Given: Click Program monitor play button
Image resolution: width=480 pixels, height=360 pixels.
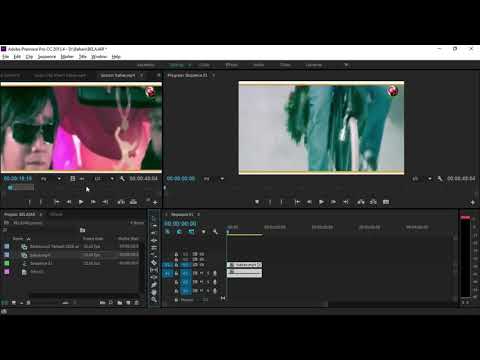Looking at the screenshot, I should (x=321, y=202).
